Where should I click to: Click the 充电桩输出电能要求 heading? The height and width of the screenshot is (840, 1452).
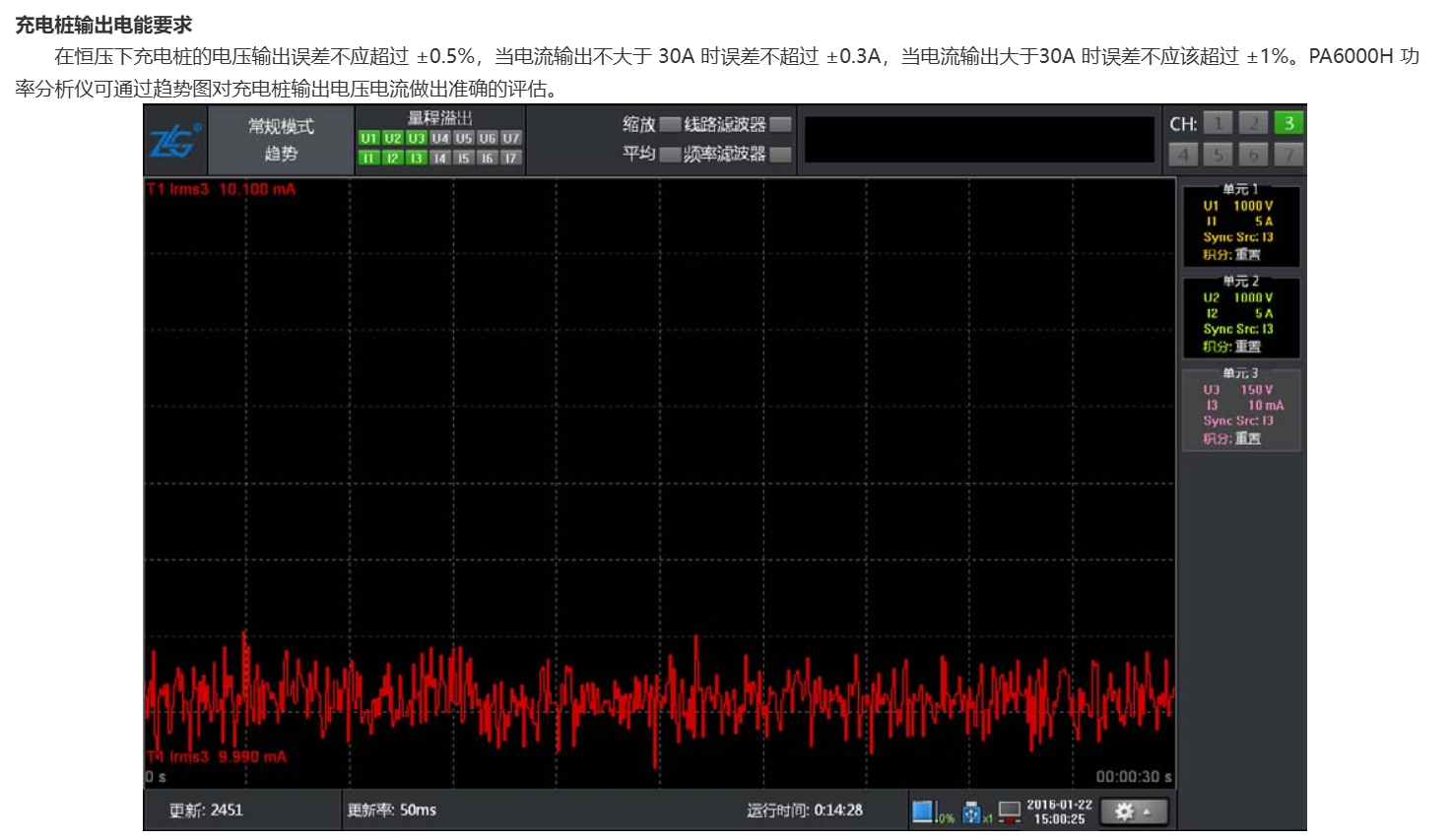pos(103,25)
